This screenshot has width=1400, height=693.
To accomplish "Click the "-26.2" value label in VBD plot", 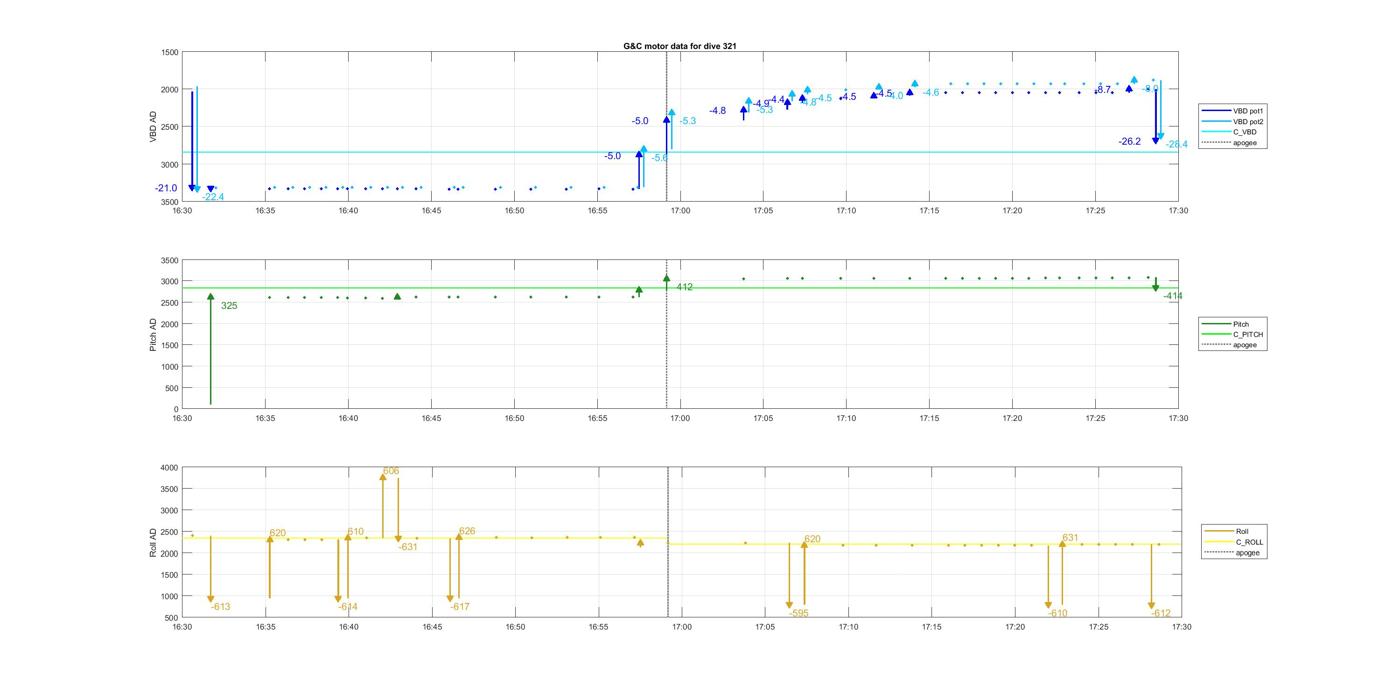I will coord(1130,142).
